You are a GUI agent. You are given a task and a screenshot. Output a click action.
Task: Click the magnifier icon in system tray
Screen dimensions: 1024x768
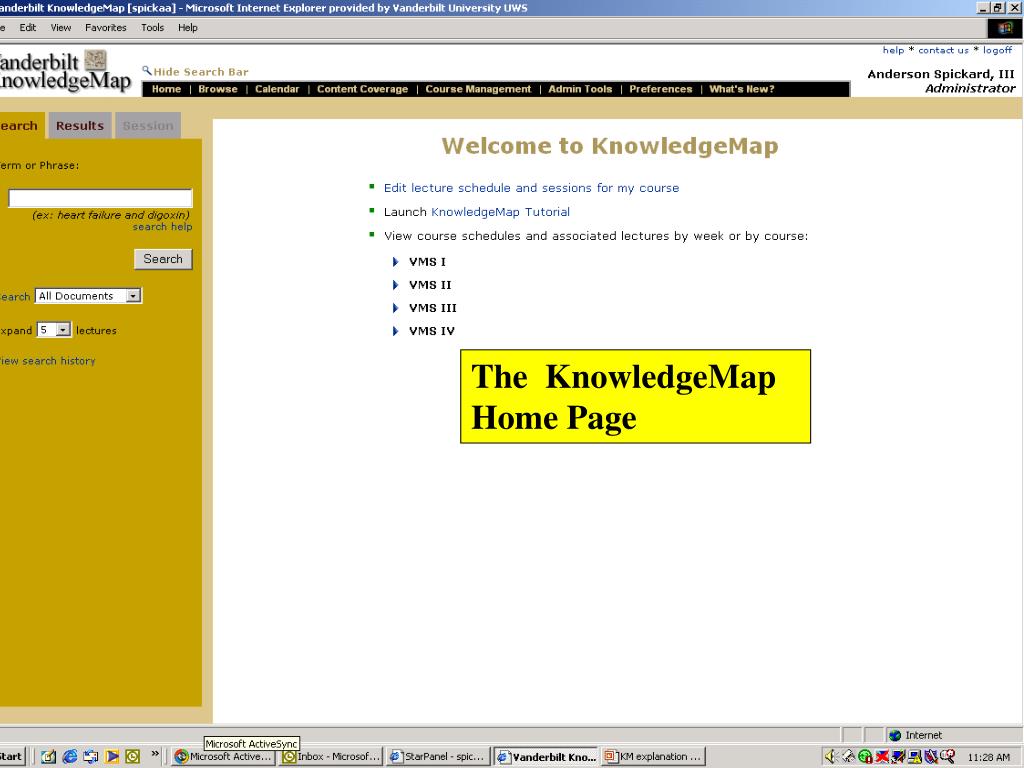click(948, 756)
